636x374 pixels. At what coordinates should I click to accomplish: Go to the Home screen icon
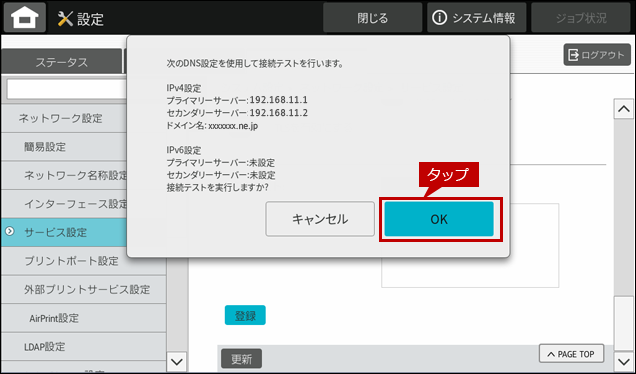(x=25, y=17)
